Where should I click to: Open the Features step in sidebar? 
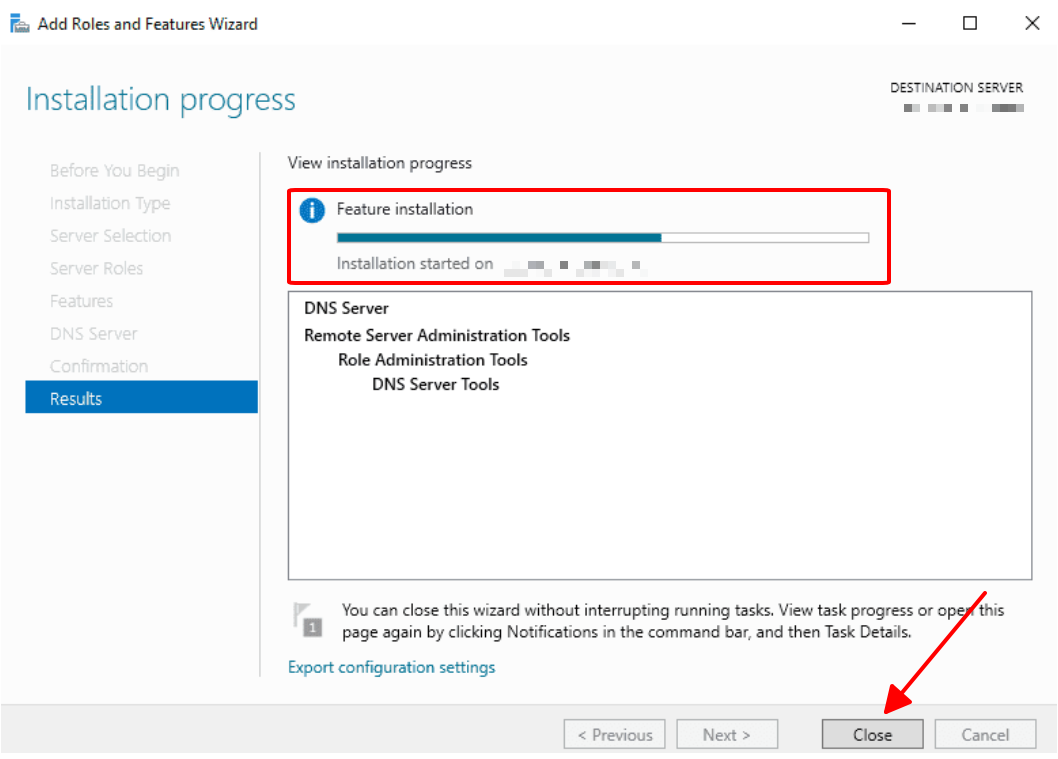coord(81,301)
